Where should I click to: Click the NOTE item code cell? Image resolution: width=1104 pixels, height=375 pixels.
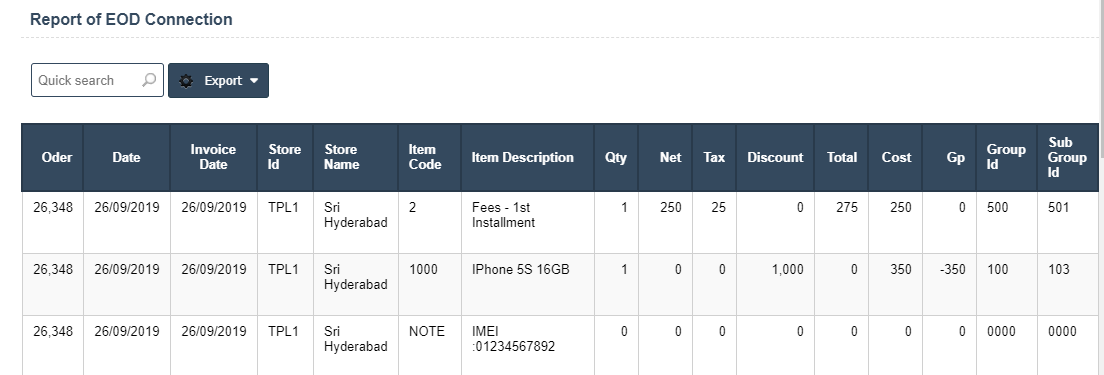pos(429,345)
